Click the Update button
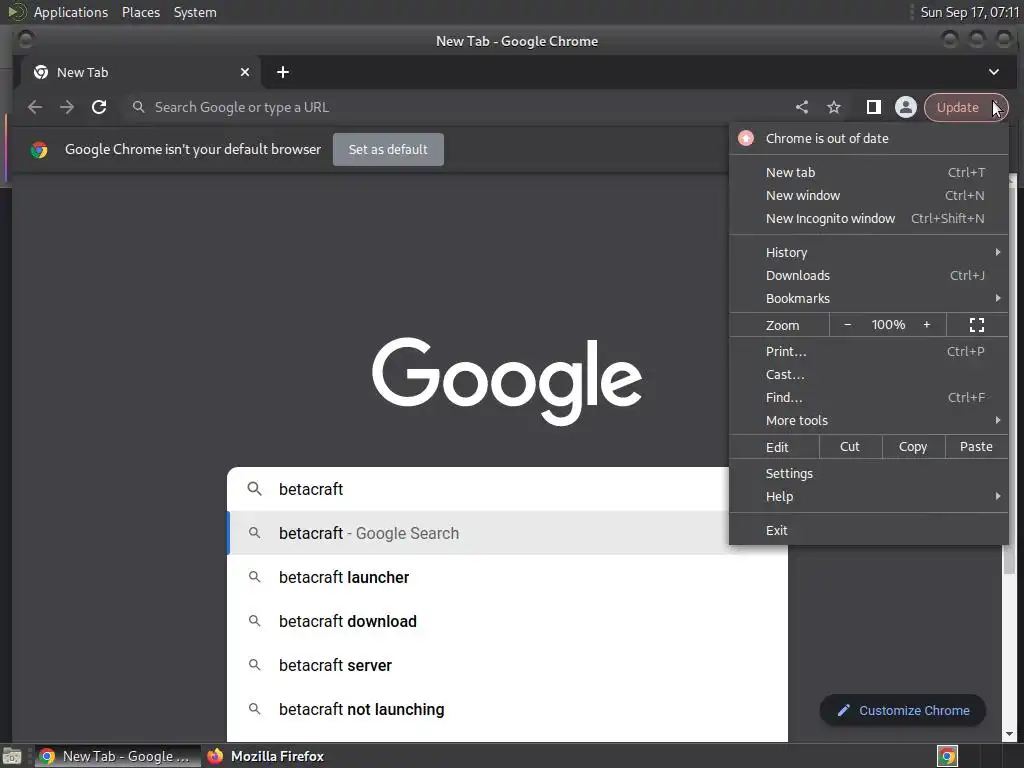The width and height of the screenshot is (1024, 768). coord(966,107)
